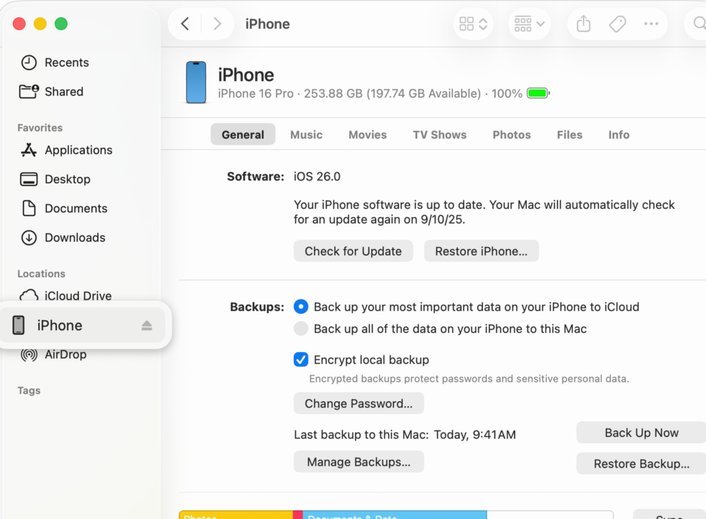Image resolution: width=706 pixels, height=519 pixels.
Task: Click yellow Photos storage bar segment
Action: tap(236, 515)
